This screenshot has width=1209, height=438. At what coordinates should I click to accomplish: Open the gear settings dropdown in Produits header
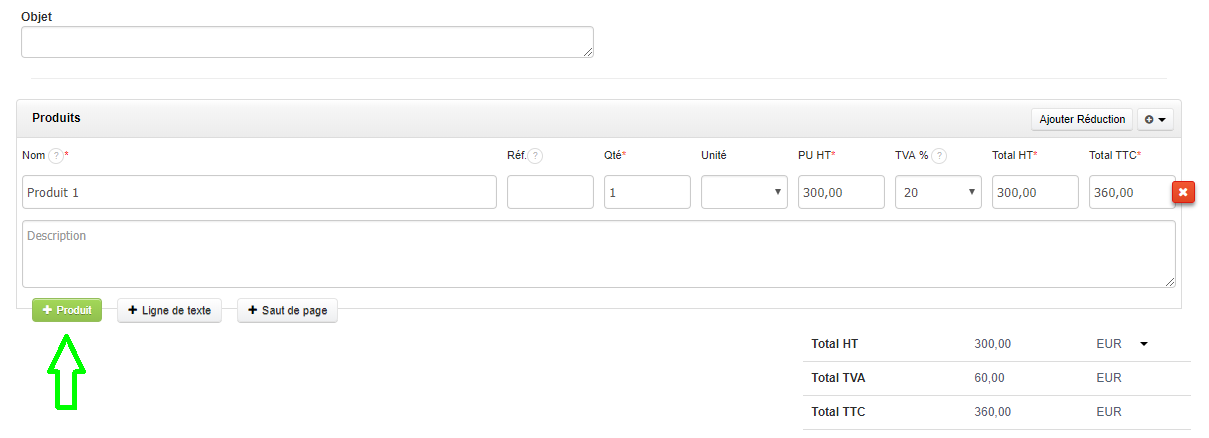[x=1155, y=119]
